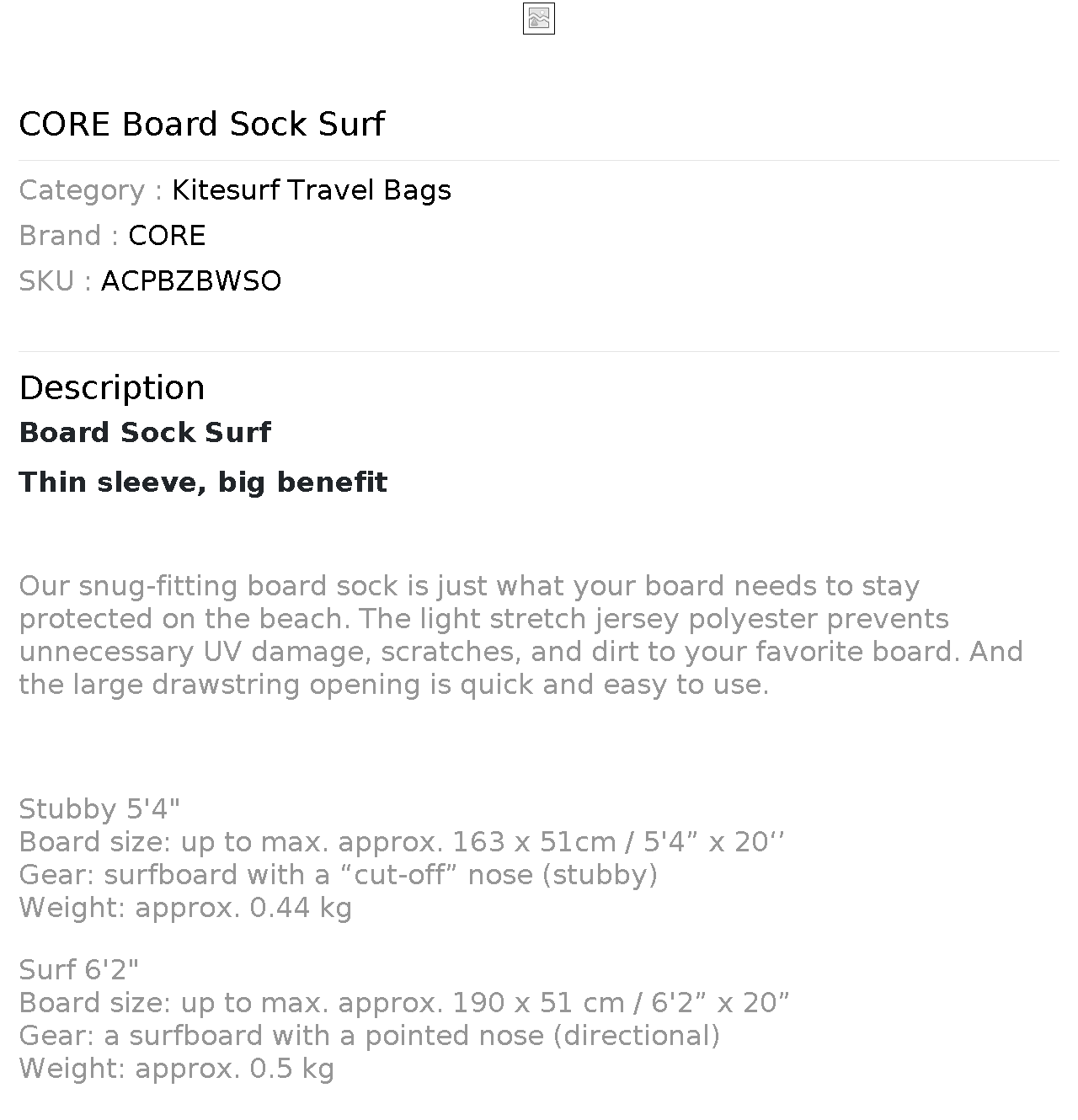Click the 0.5 kg weight line
1078x1120 pixels.
(x=177, y=1069)
